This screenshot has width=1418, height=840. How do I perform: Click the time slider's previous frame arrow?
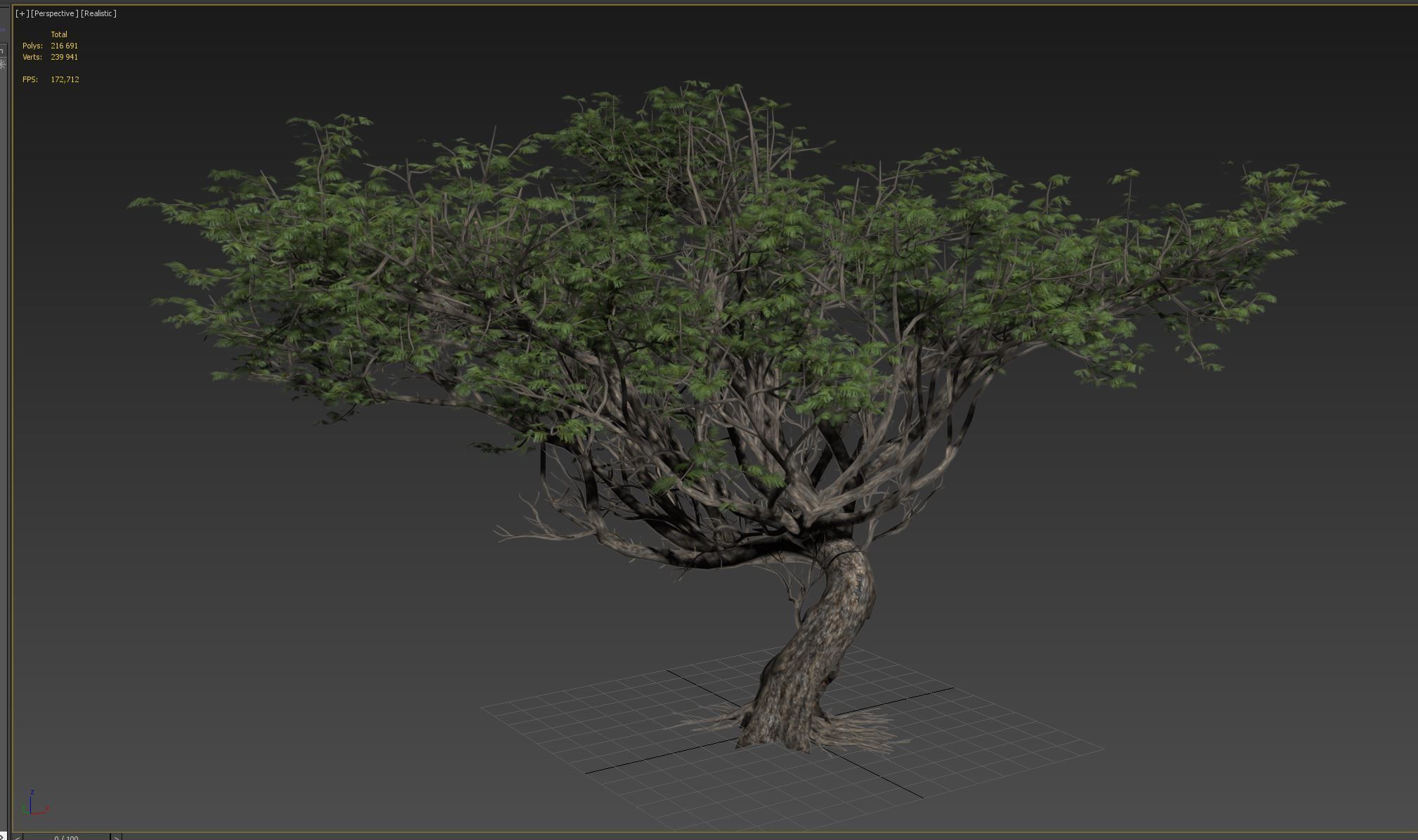tap(18, 837)
